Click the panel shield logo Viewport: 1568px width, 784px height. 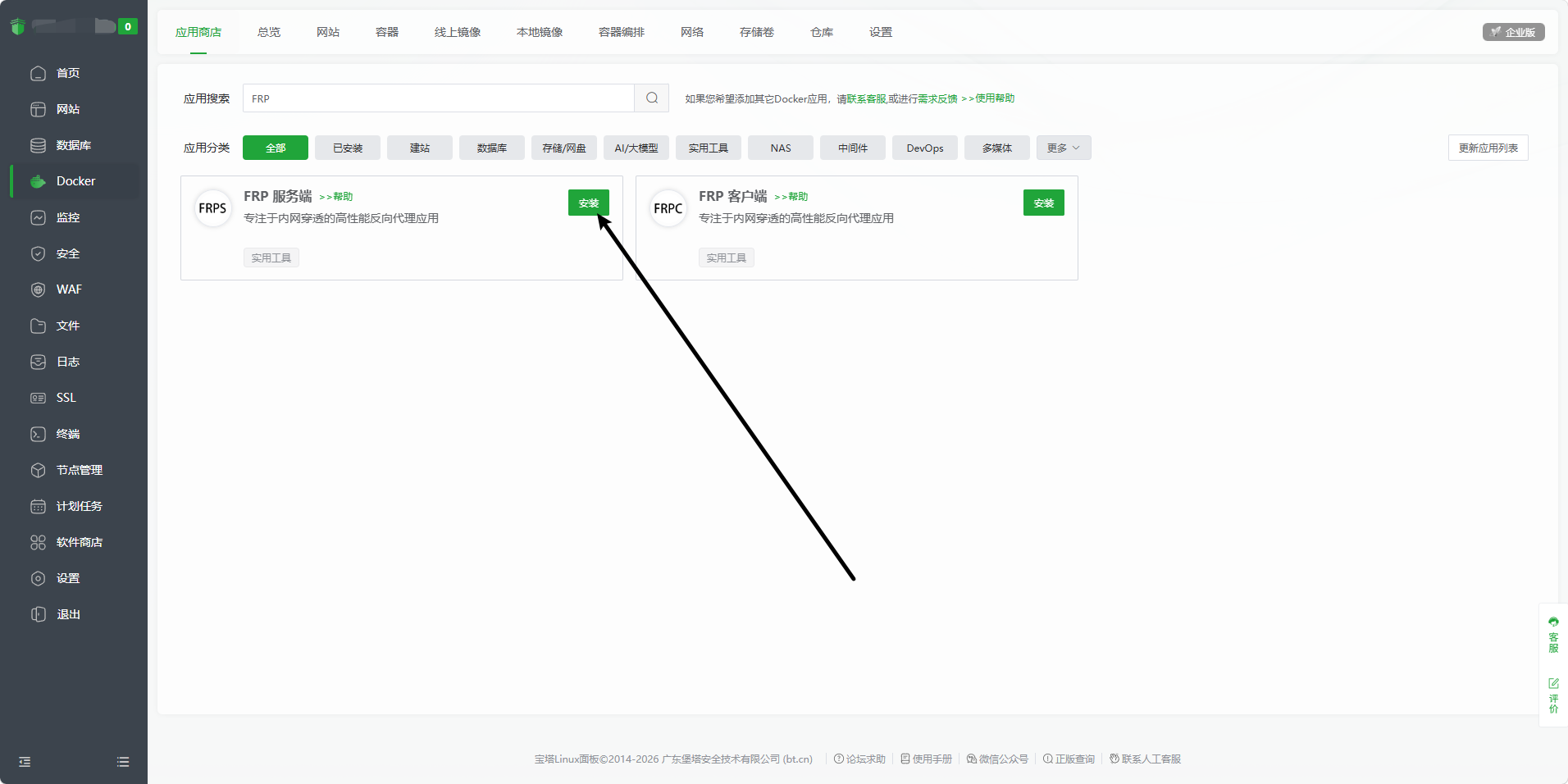tap(18, 26)
